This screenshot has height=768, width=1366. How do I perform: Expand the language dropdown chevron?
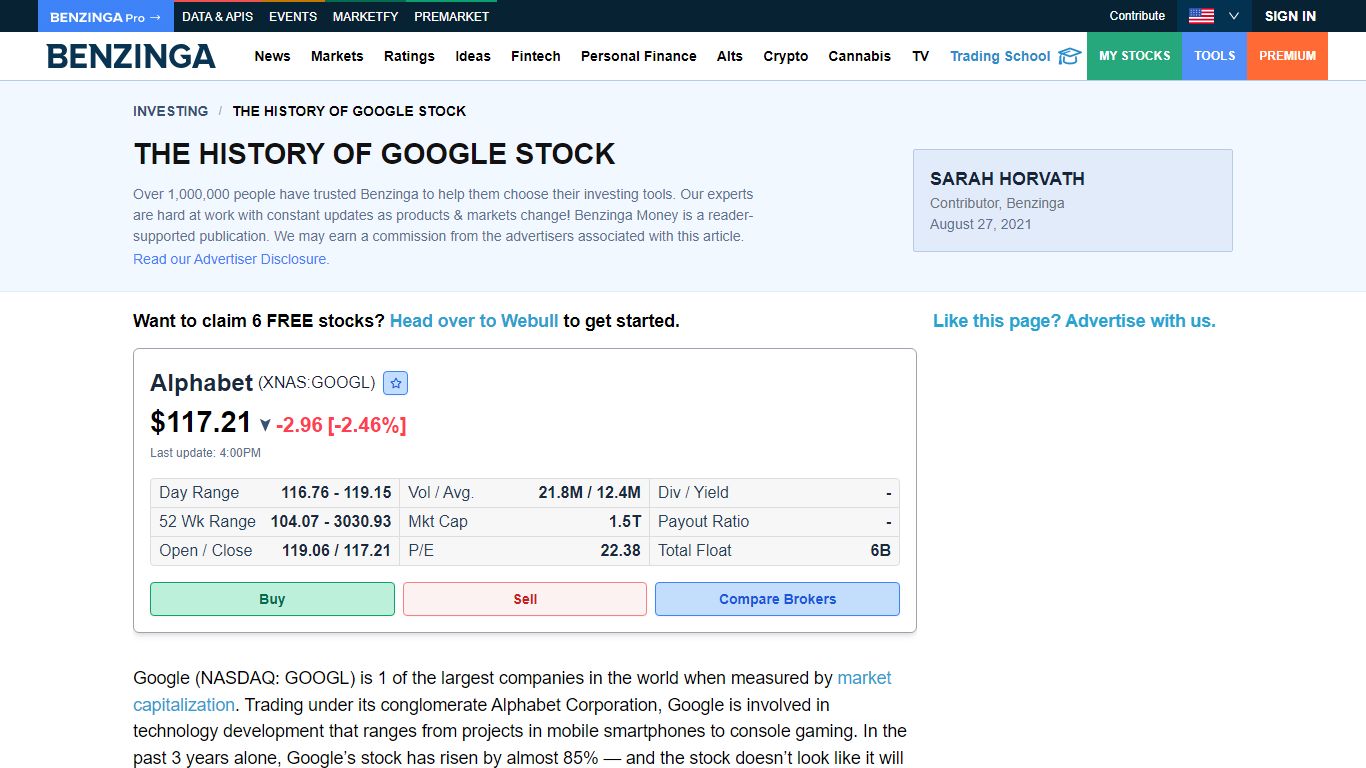tap(1233, 16)
